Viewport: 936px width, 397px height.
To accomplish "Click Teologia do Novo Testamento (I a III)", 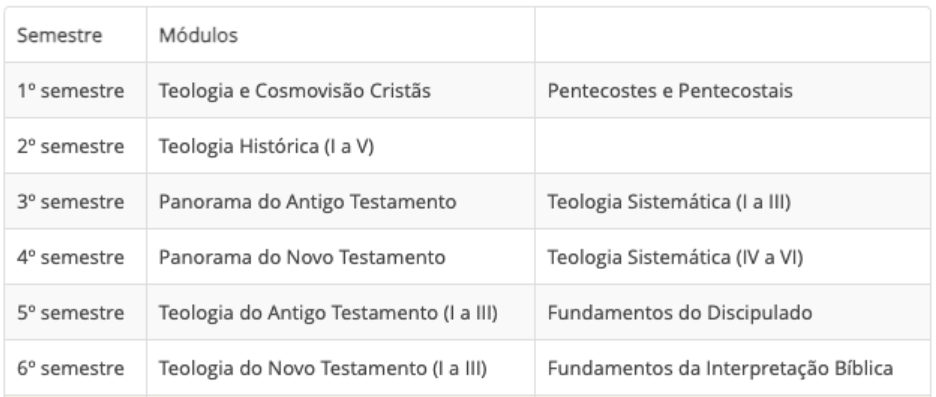I will click(323, 368).
